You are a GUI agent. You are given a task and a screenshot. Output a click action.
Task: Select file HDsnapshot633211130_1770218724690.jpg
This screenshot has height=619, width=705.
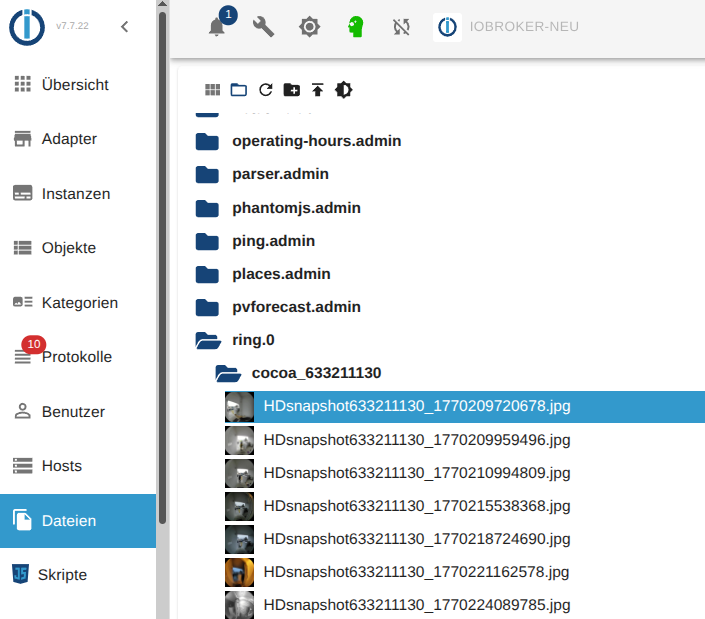click(465, 539)
